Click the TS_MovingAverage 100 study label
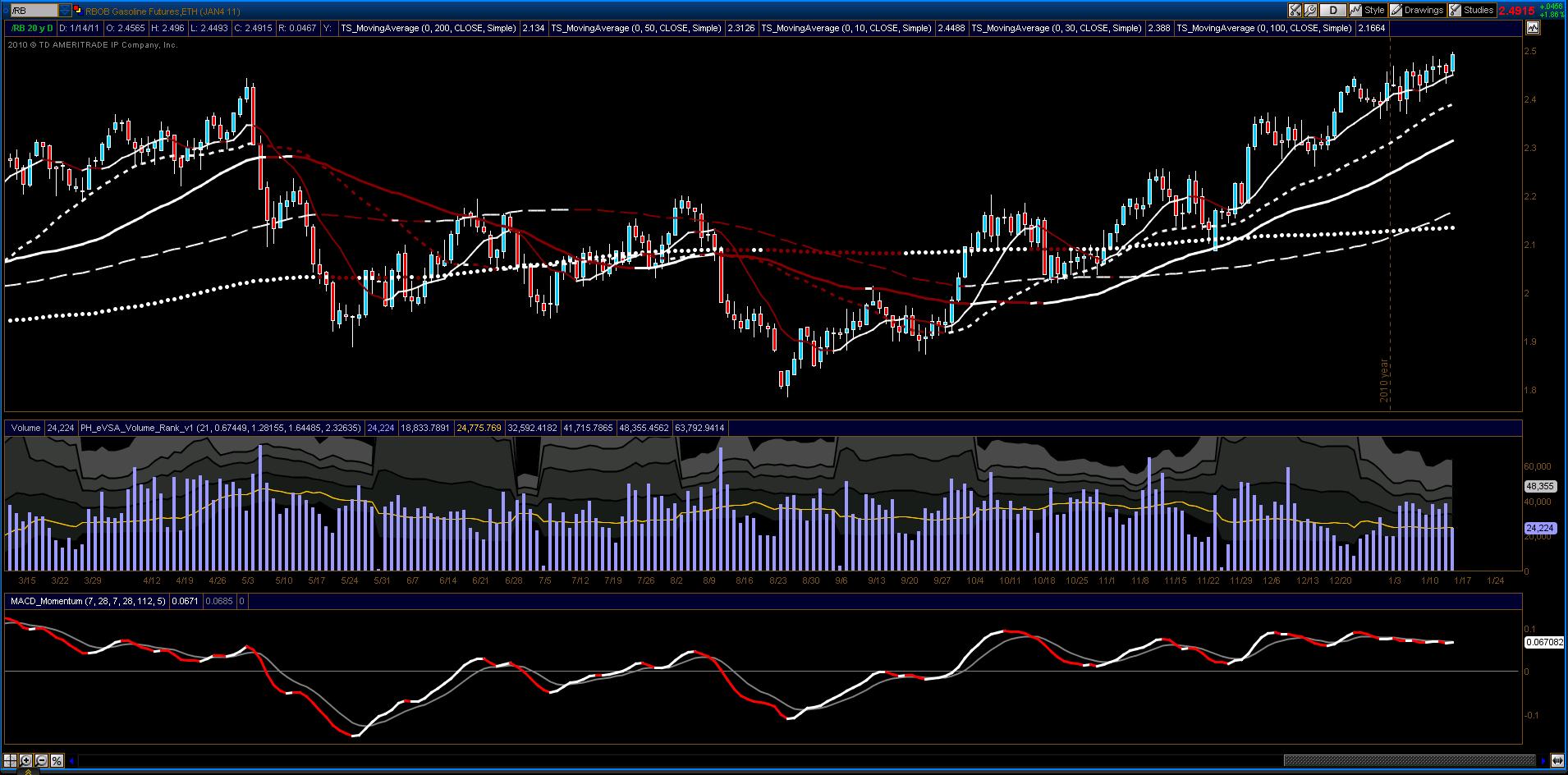This screenshot has height=775, width=1568. (x=1264, y=28)
